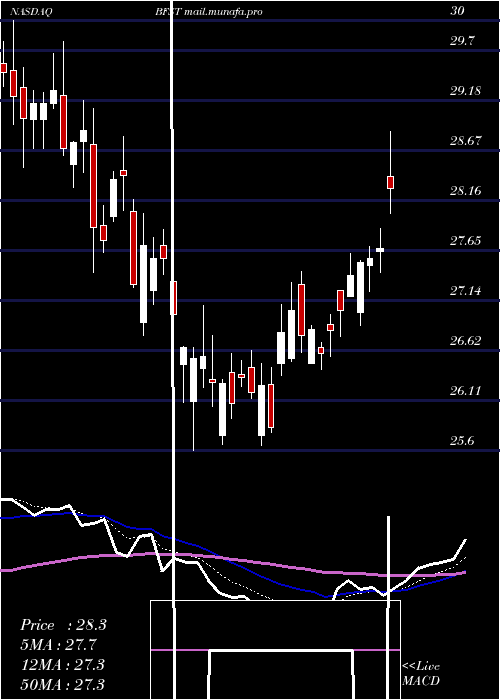
Task: Select the 27.14 price axis label
Action: pos(465,291)
